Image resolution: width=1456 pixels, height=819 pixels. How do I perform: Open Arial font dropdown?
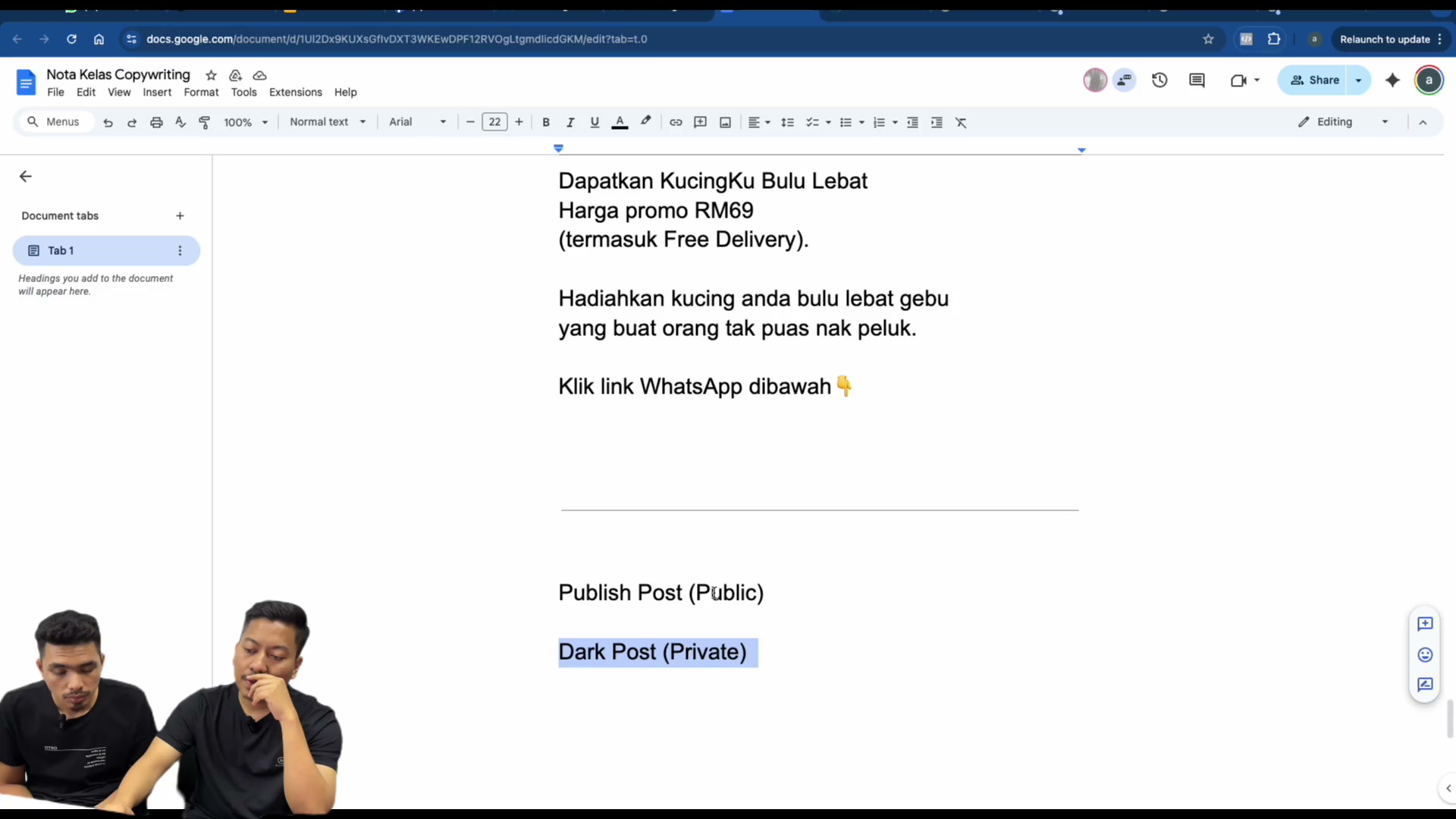[417, 122]
